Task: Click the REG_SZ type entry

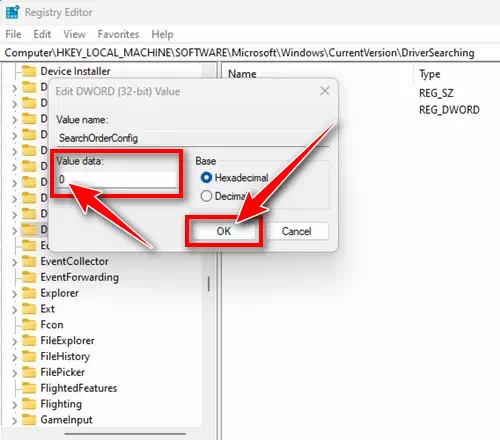Action: (x=436, y=93)
